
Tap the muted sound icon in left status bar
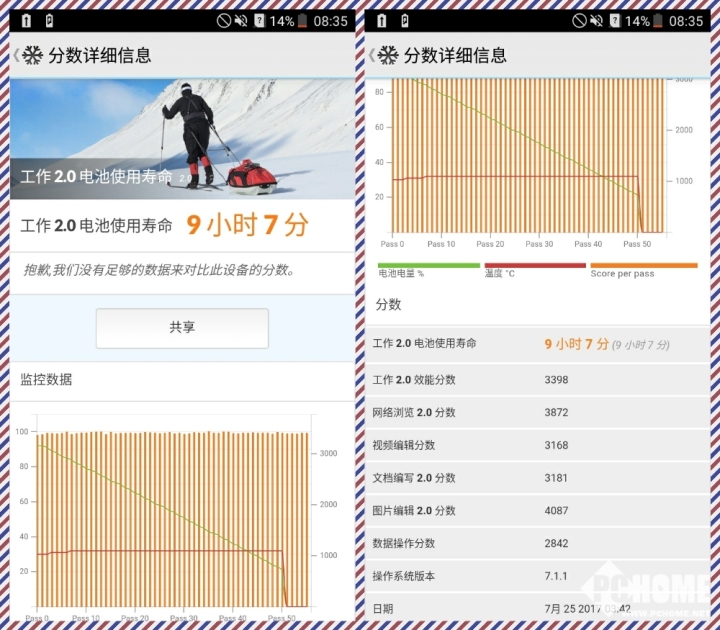[x=242, y=21]
